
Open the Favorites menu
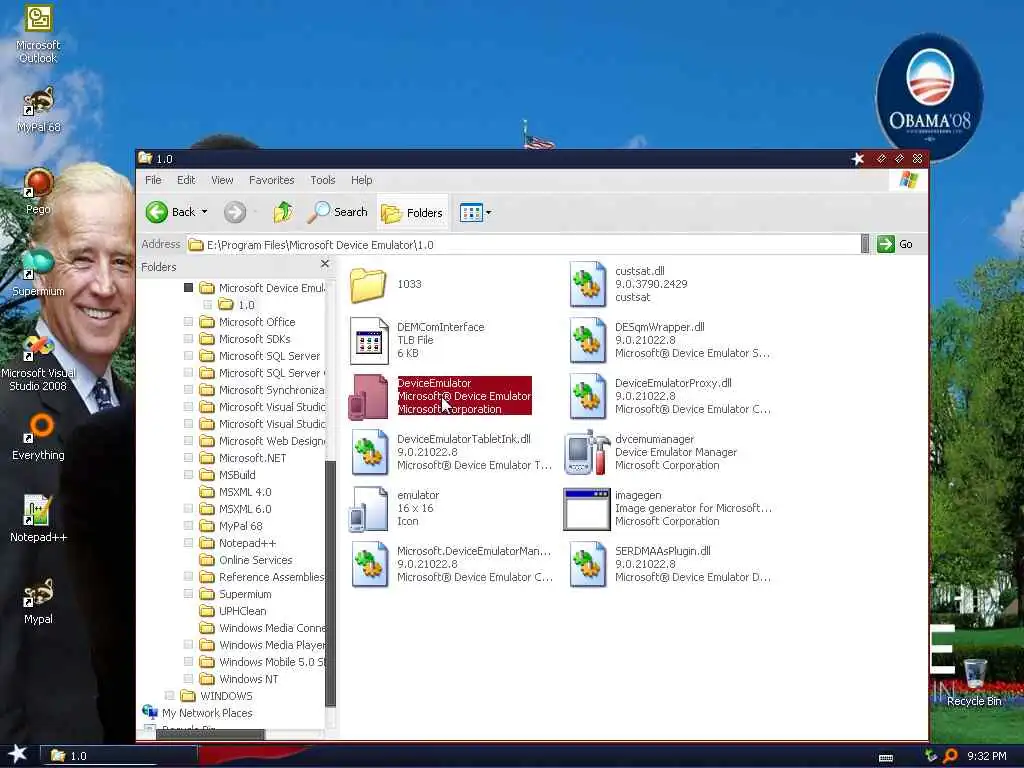[x=272, y=180]
